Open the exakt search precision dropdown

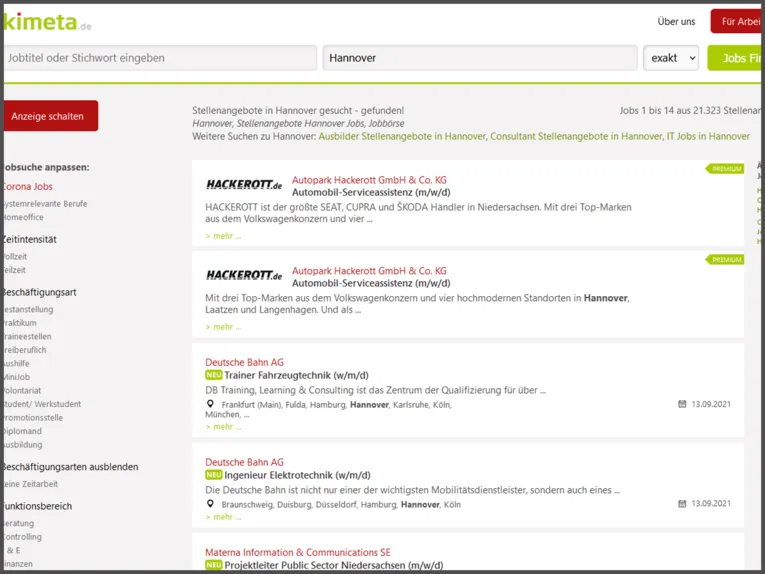tap(671, 58)
